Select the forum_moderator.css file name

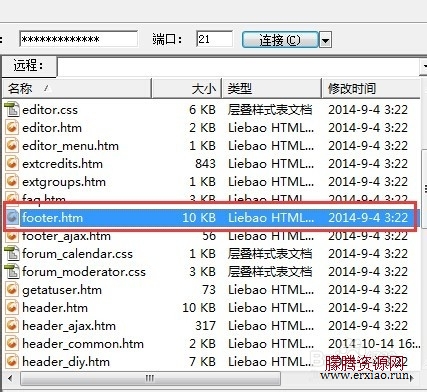pyautogui.click(x=84, y=272)
